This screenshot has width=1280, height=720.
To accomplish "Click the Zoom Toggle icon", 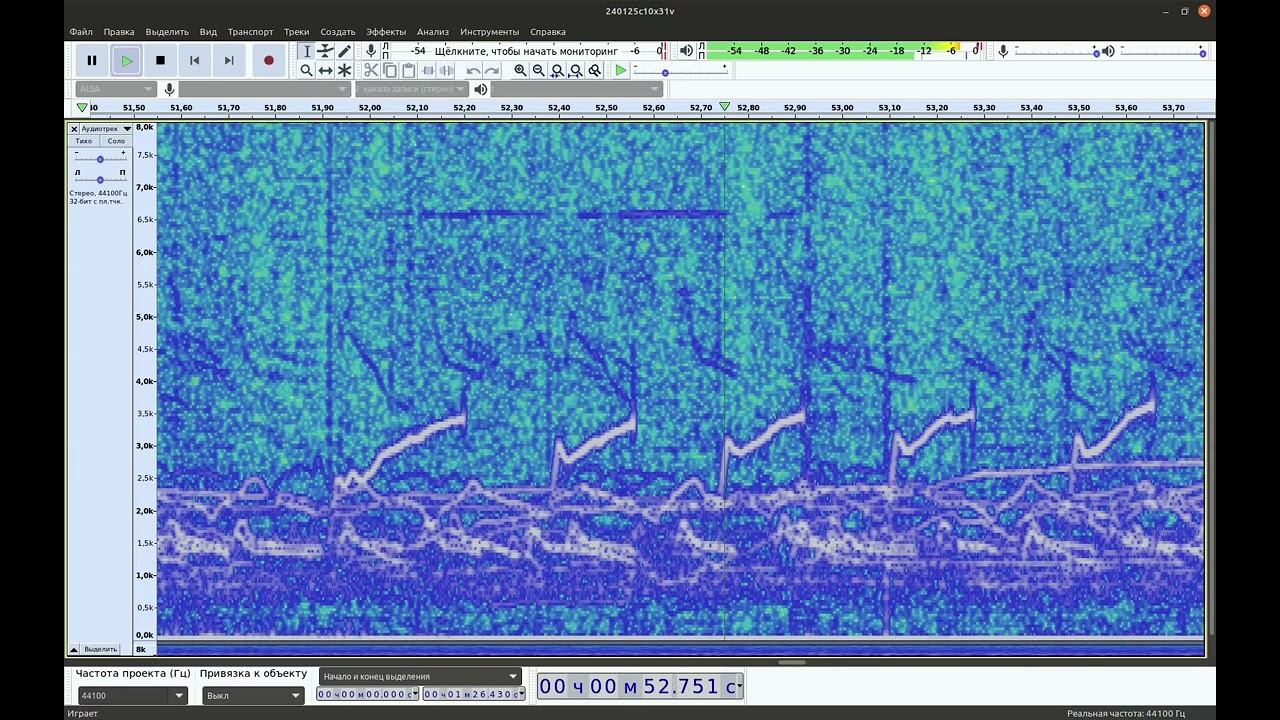I will [x=595, y=70].
